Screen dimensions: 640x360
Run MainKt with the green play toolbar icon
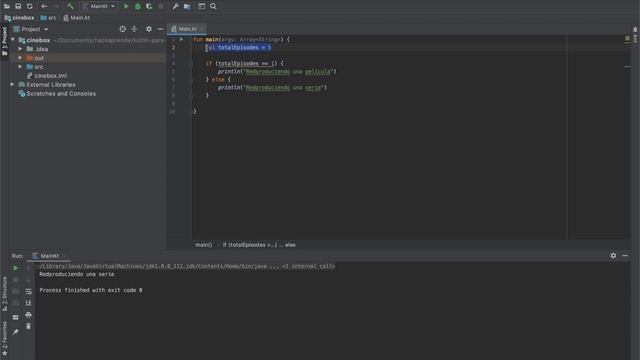coord(126,6)
